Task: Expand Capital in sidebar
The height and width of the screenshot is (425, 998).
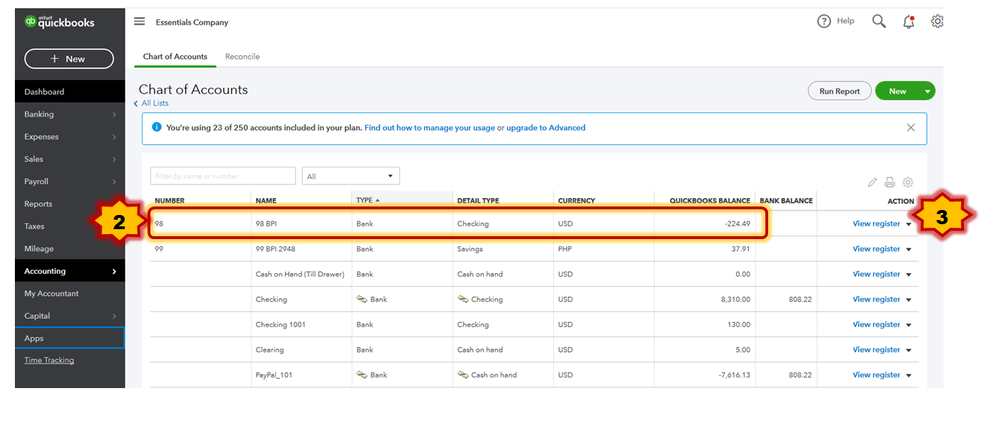Action: pyautogui.click(x=70, y=316)
